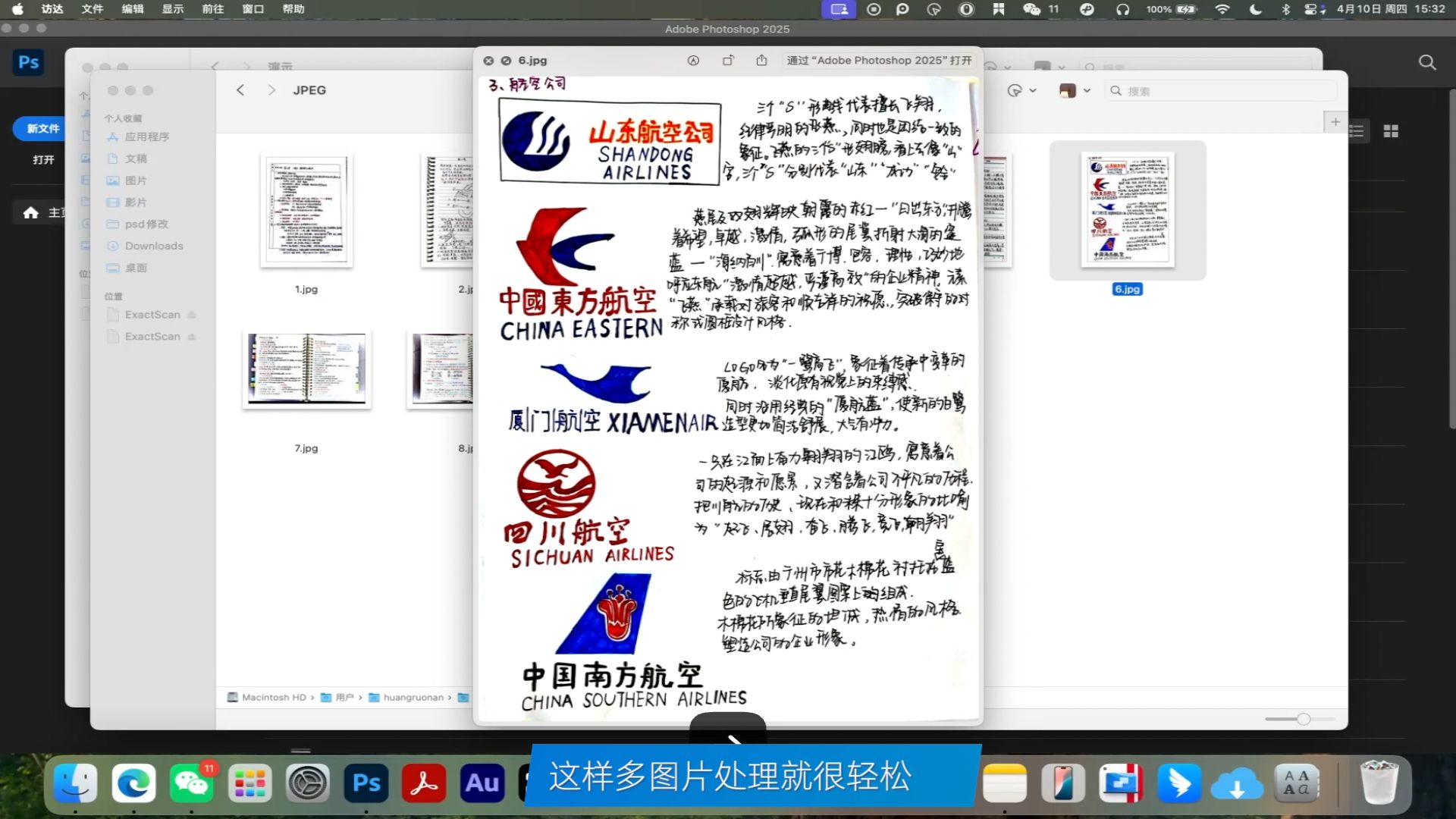The width and height of the screenshot is (1456, 819).
Task: Open Adobe Audition from the Dock
Action: (x=482, y=783)
